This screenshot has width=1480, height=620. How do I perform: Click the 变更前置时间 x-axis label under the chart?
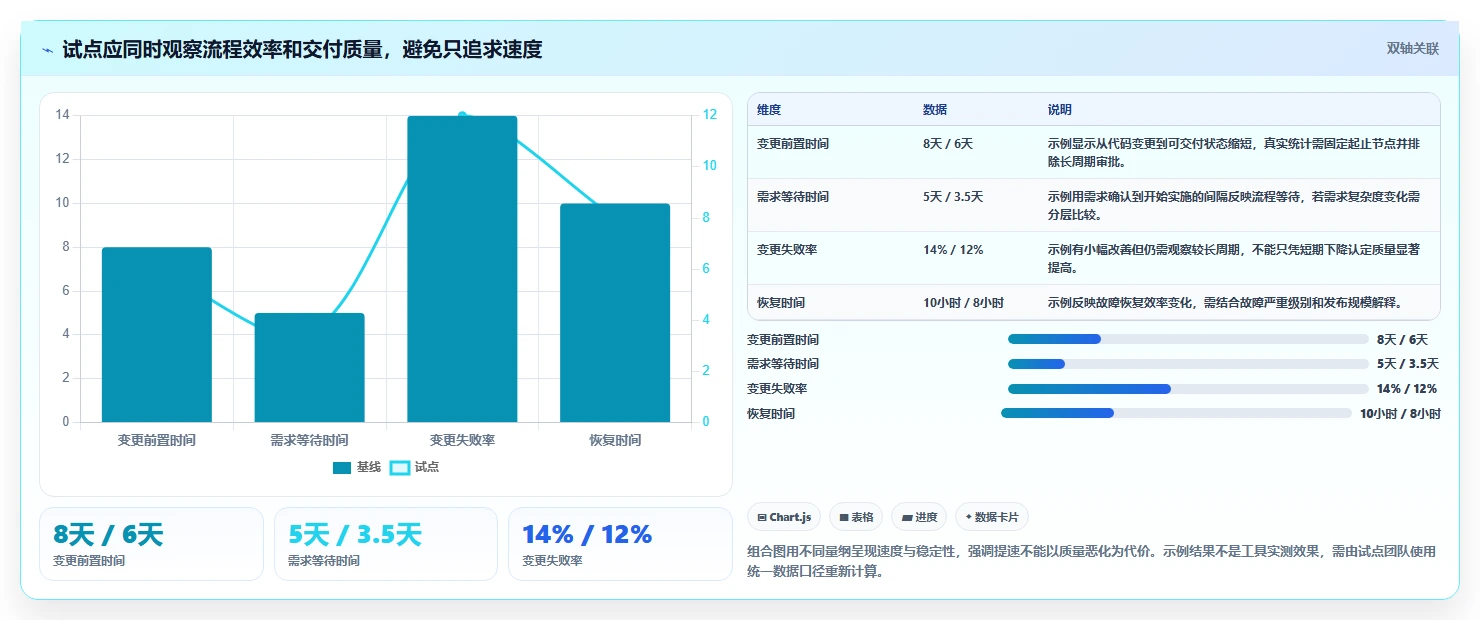157,440
